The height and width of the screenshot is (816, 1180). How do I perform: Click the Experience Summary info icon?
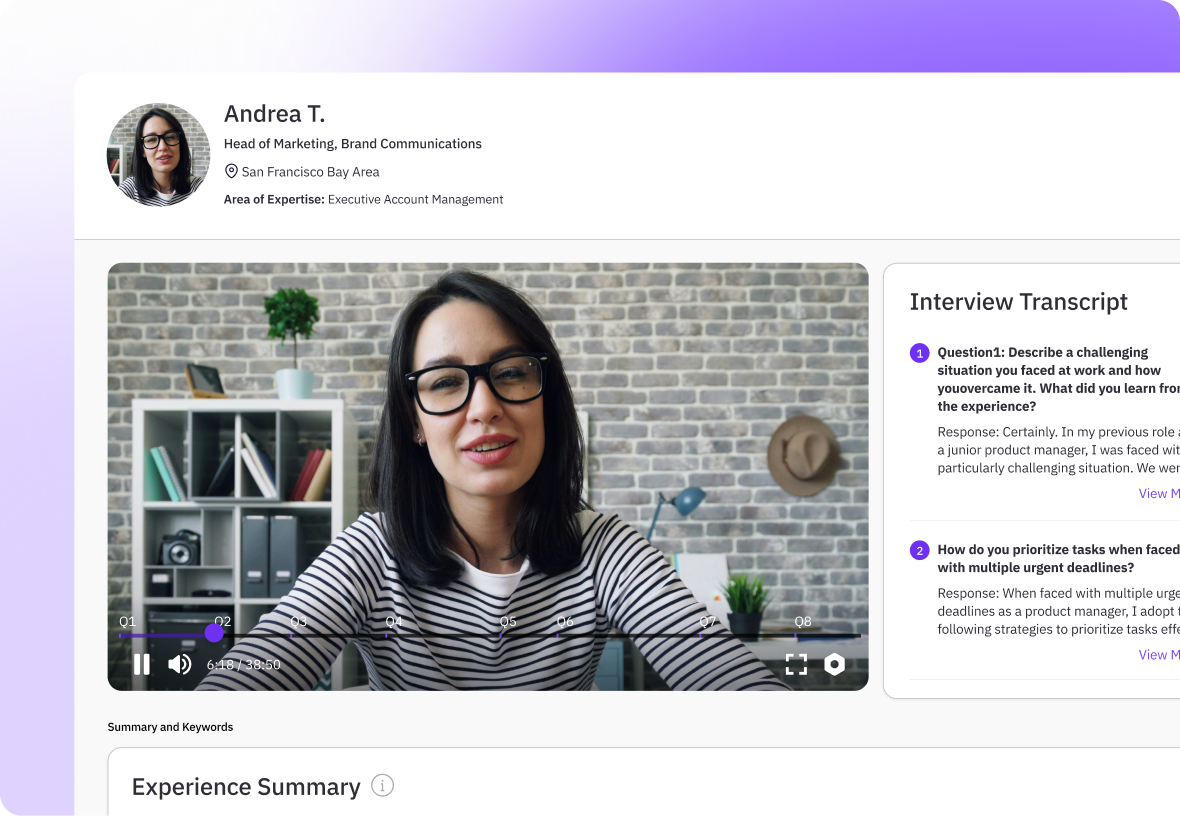pos(382,786)
